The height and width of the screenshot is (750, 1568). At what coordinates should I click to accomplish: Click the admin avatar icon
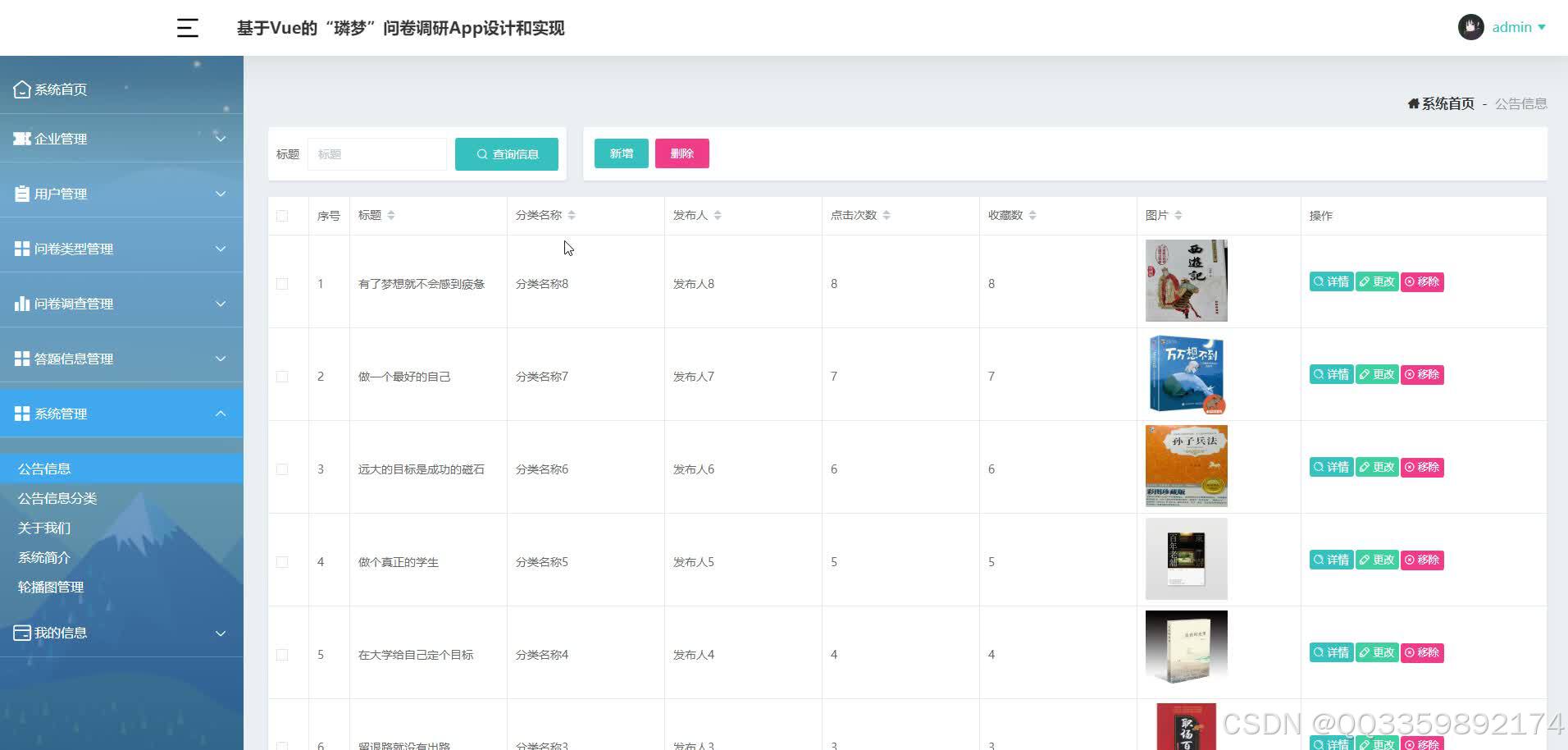click(x=1470, y=27)
